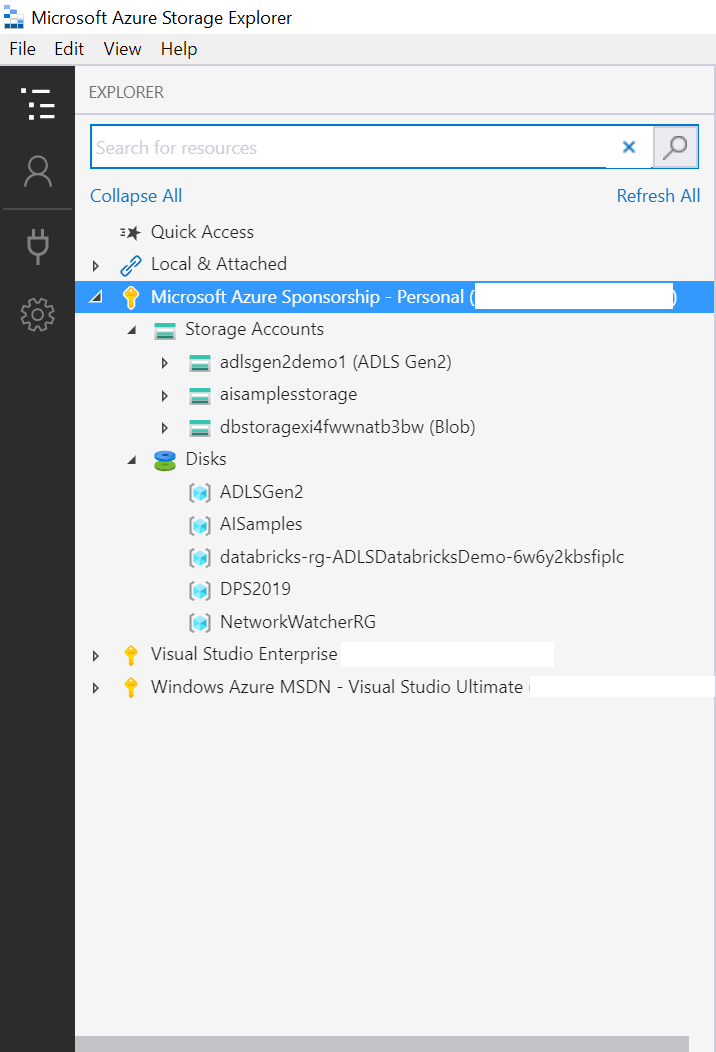Select the DPS2019 text
This screenshot has height=1052, width=716.
pyautogui.click(x=255, y=589)
